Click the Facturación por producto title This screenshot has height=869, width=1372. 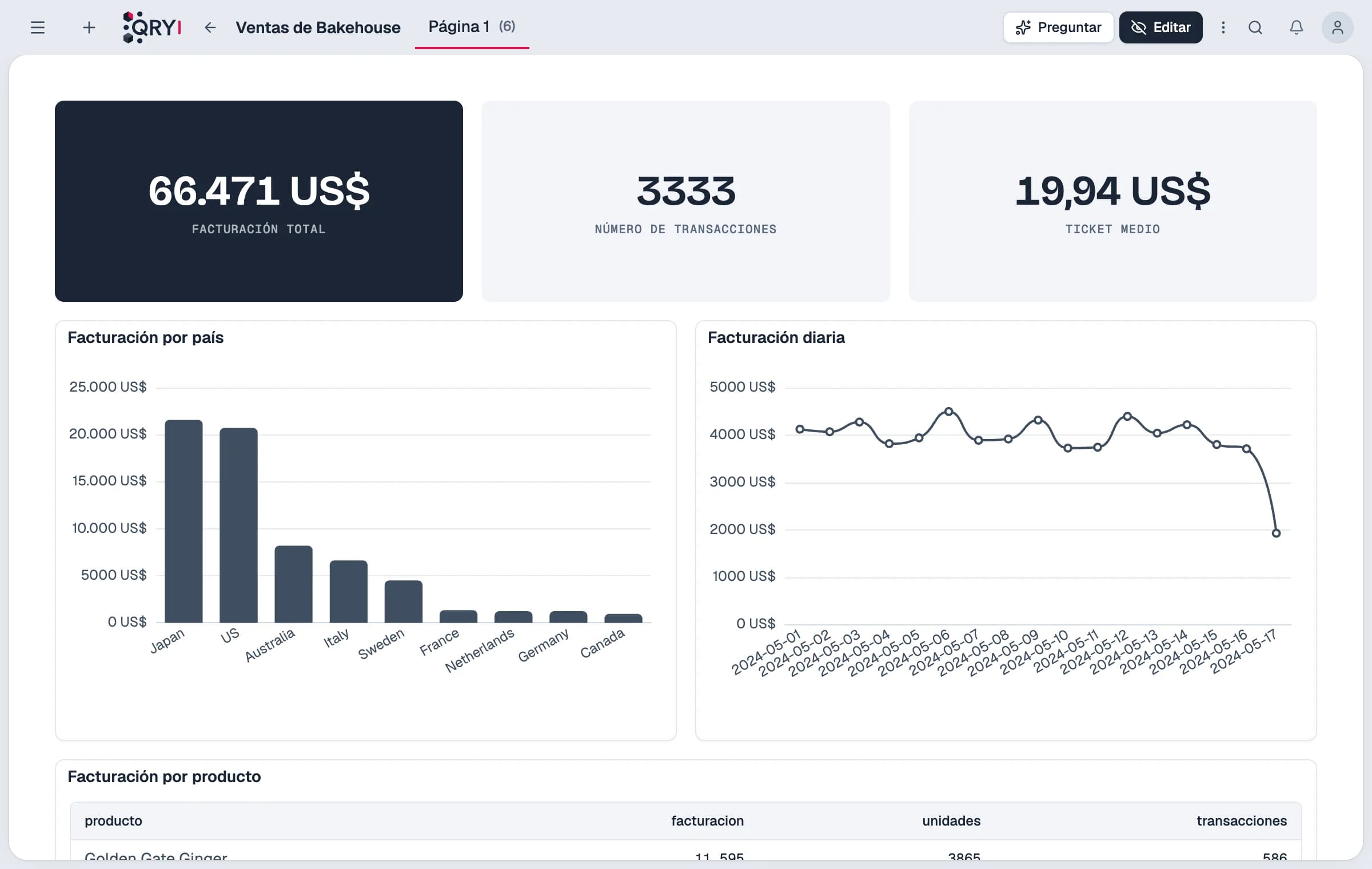[x=164, y=777]
